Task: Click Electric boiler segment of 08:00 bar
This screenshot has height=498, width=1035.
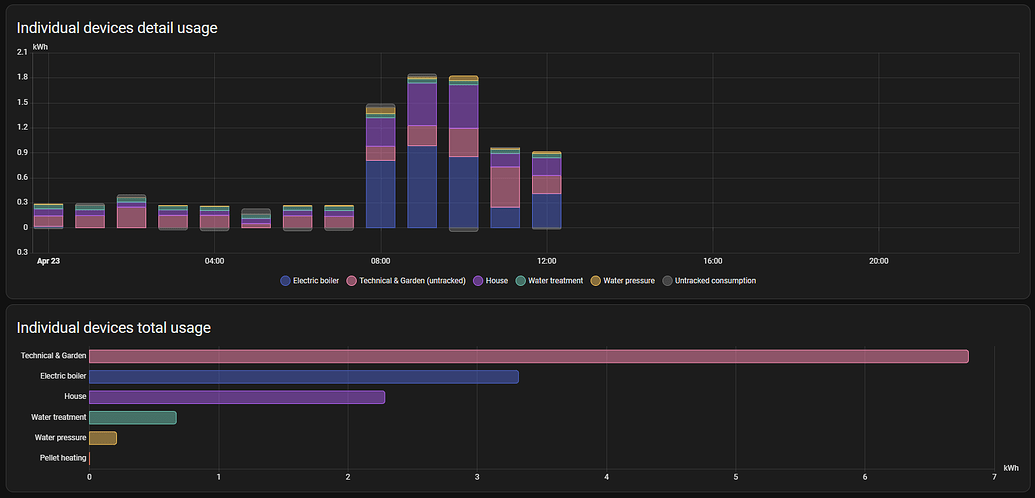Action: pos(380,194)
